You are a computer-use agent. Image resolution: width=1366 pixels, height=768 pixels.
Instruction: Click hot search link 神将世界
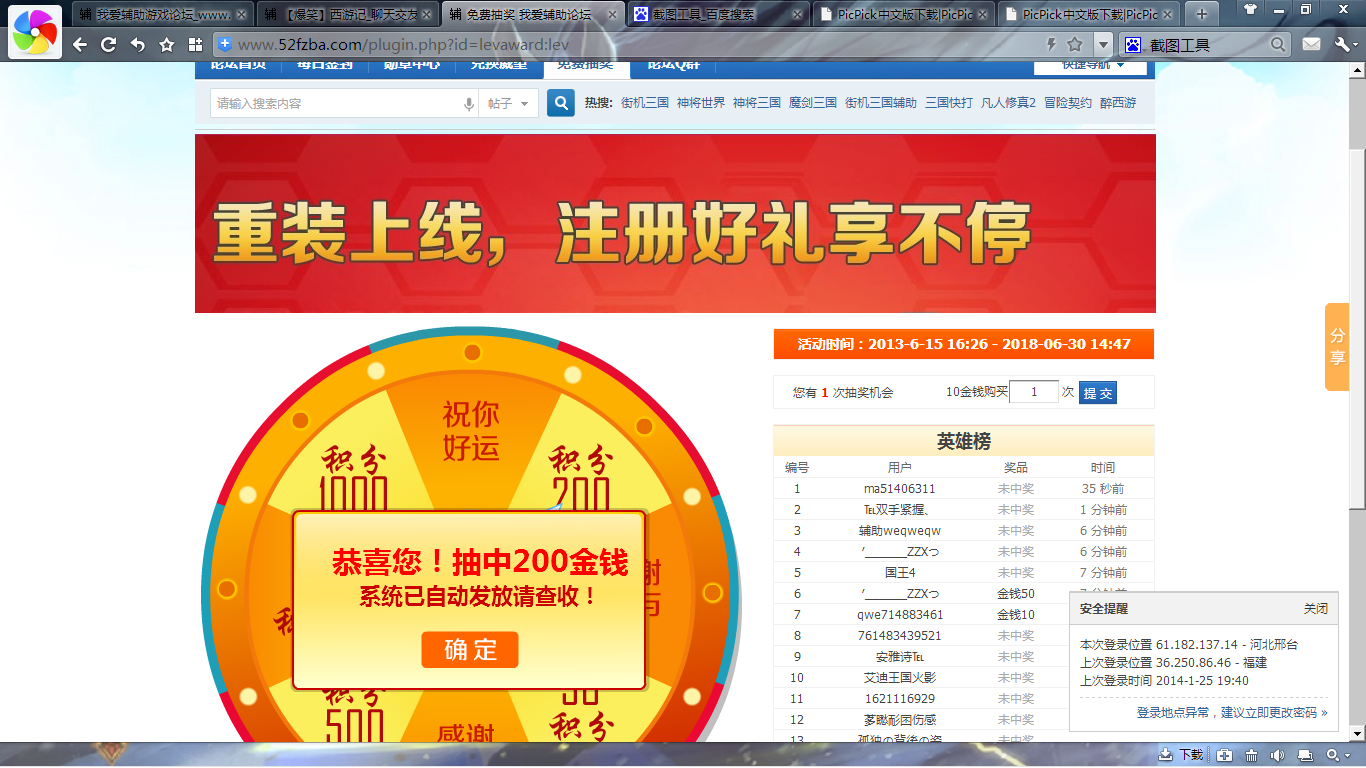(x=701, y=103)
